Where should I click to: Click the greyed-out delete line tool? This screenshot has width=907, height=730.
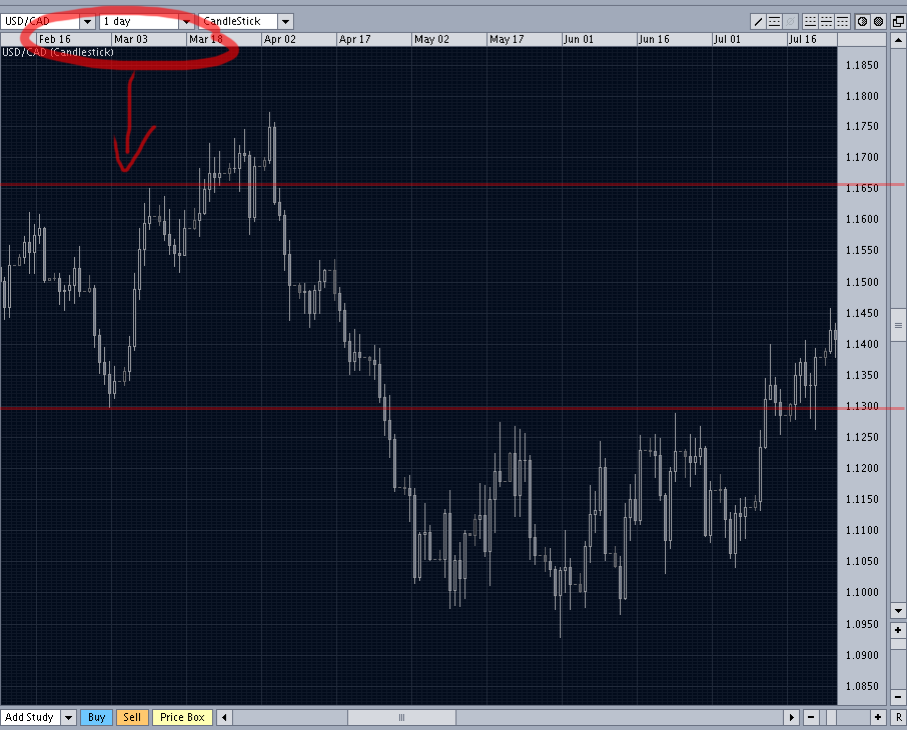[790, 22]
